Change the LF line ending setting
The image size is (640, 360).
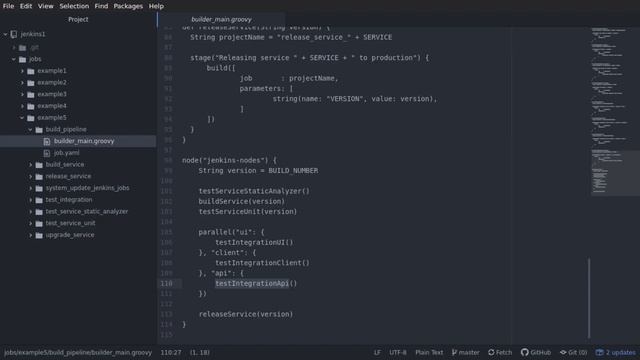(x=377, y=352)
